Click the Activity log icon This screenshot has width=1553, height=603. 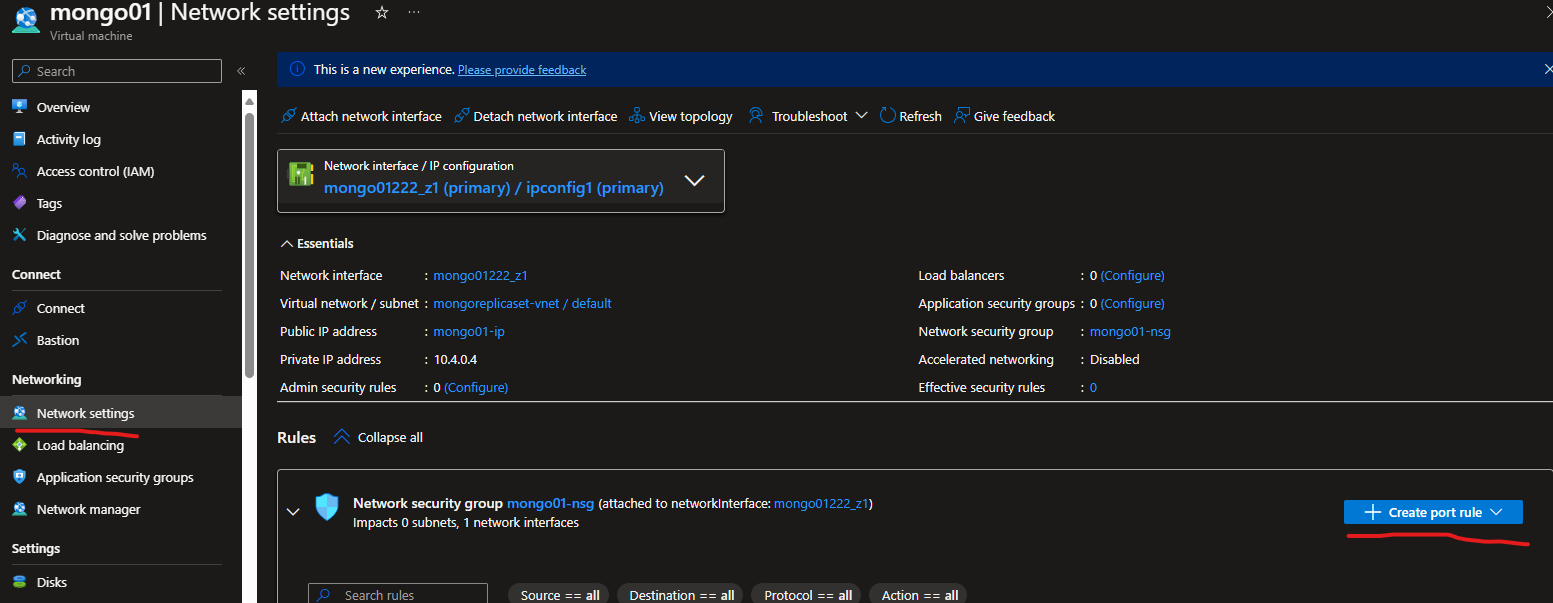(19, 139)
